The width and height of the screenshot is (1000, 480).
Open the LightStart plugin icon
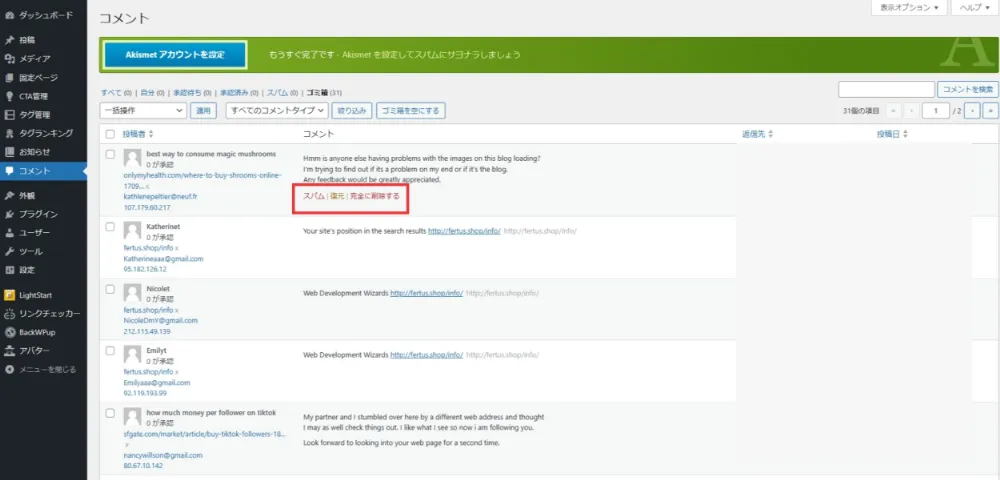point(10,295)
